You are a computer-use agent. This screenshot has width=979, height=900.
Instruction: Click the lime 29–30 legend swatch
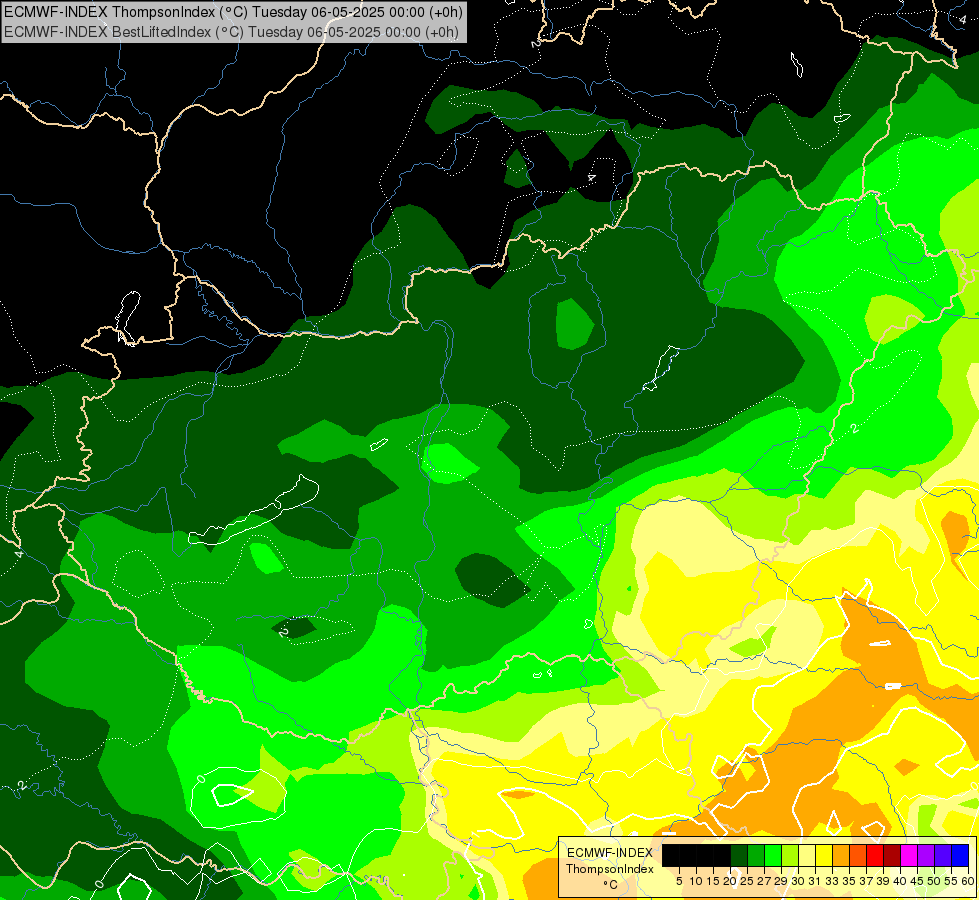pyautogui.click(x=790, y=855)
